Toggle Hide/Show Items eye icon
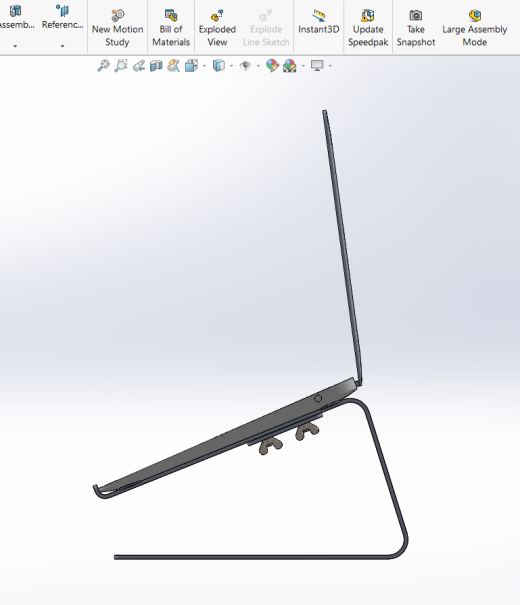Image resolution: width=520 pixels, height=605 pixels. 245,66
